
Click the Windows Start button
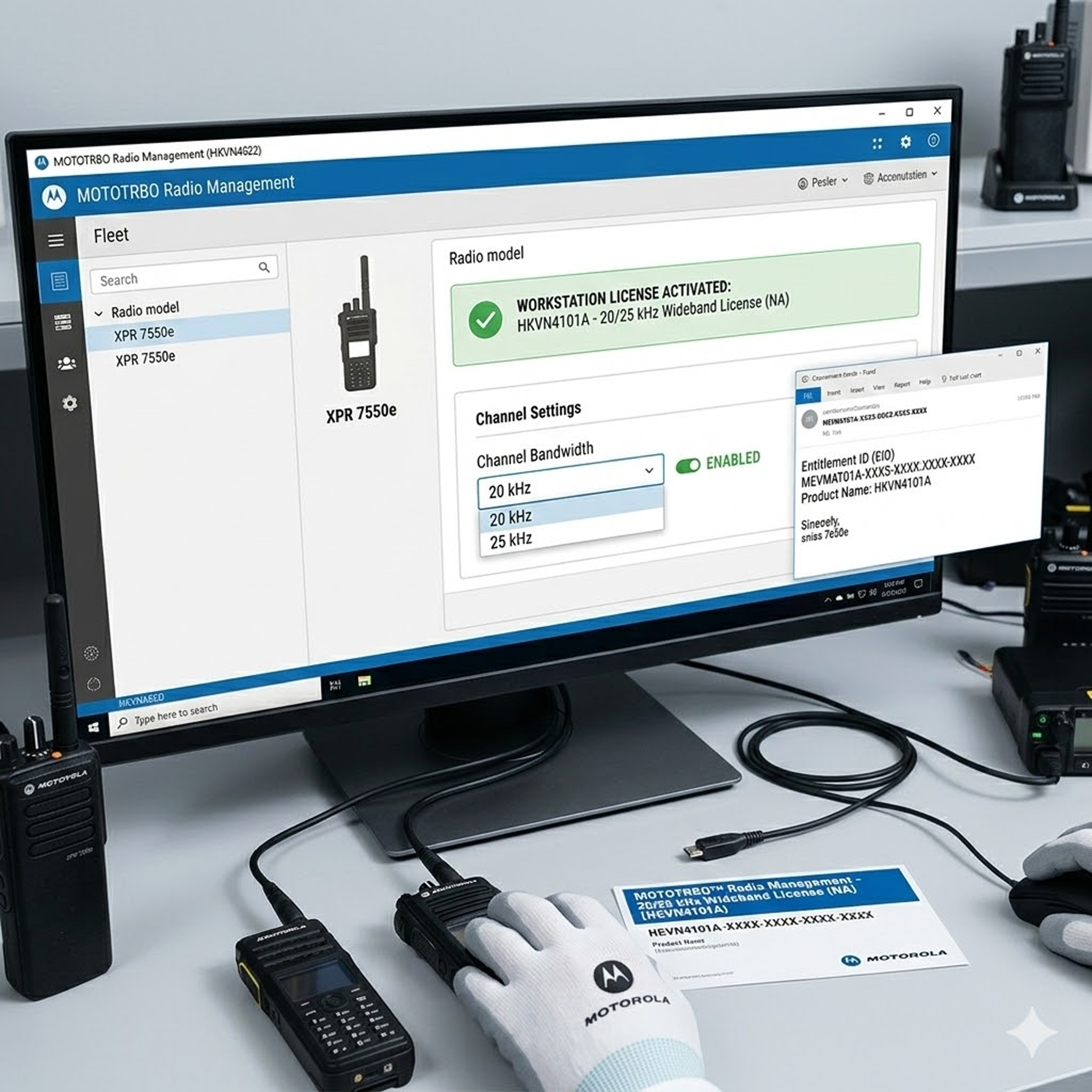[94, 727]
